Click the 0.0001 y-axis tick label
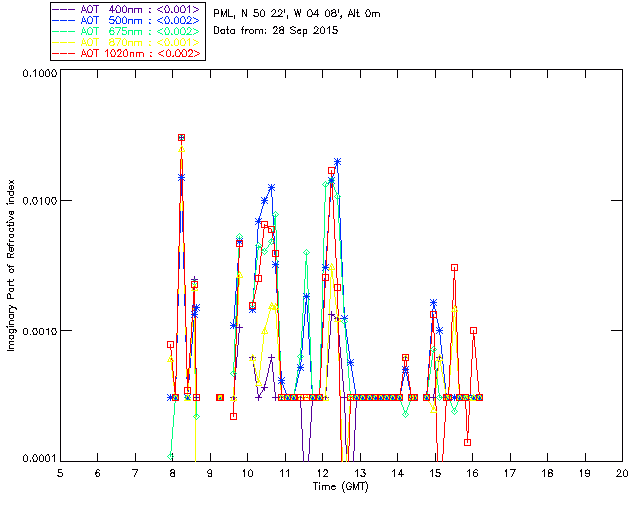 click(40, 459)
